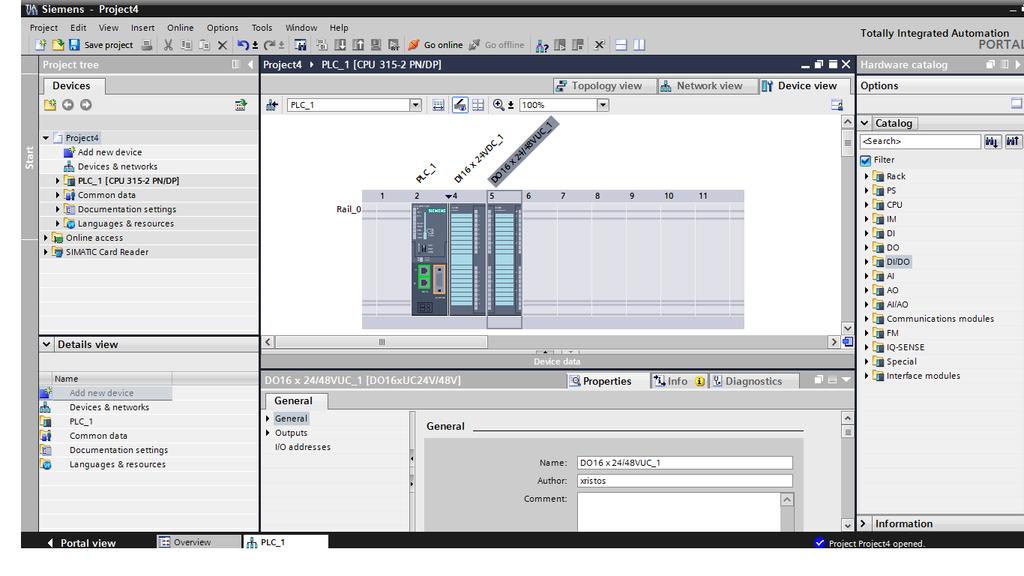1024x576 pixels.
Task: Expand the Common data tree node
Action: (x=57, y=195)
